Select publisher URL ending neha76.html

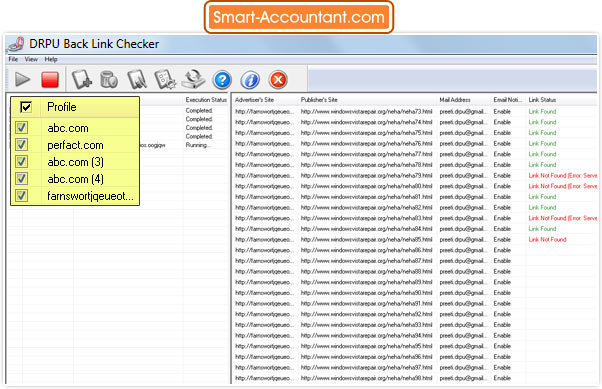click(366, 143)
